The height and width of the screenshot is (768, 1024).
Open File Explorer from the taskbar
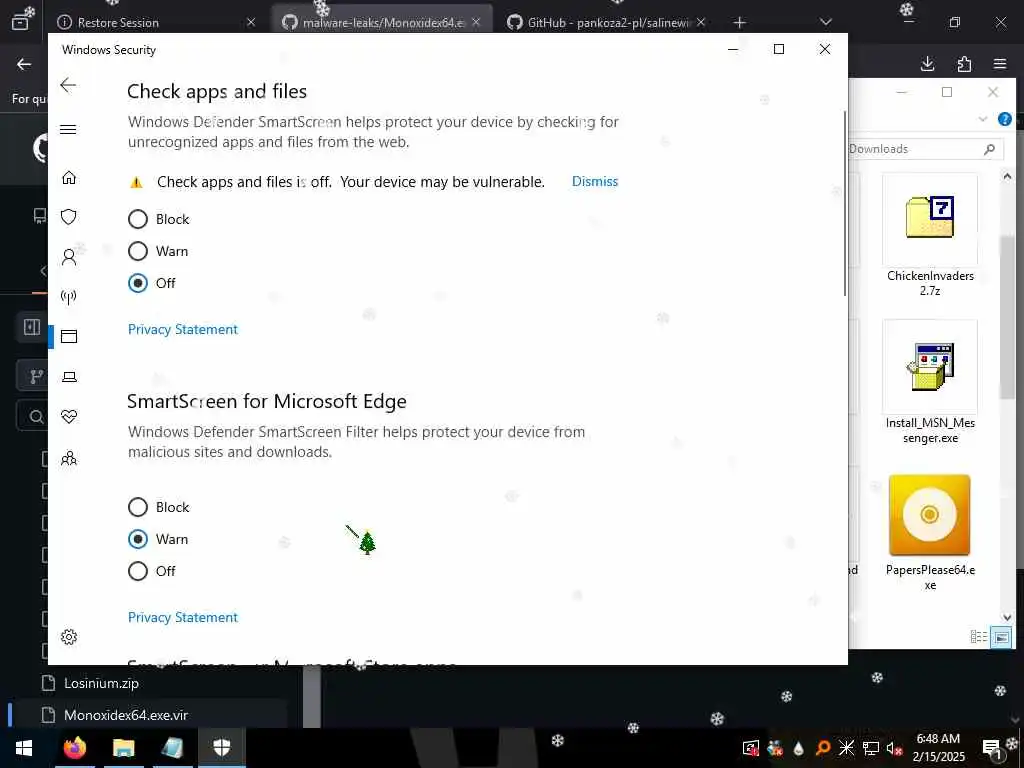123,747
